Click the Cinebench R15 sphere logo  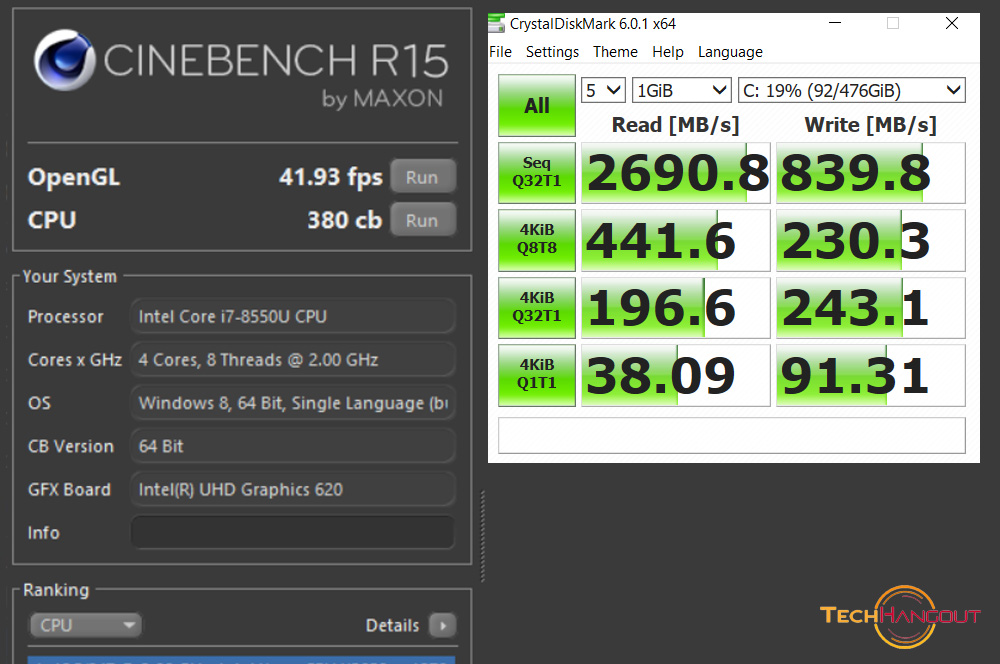[64, 60]
